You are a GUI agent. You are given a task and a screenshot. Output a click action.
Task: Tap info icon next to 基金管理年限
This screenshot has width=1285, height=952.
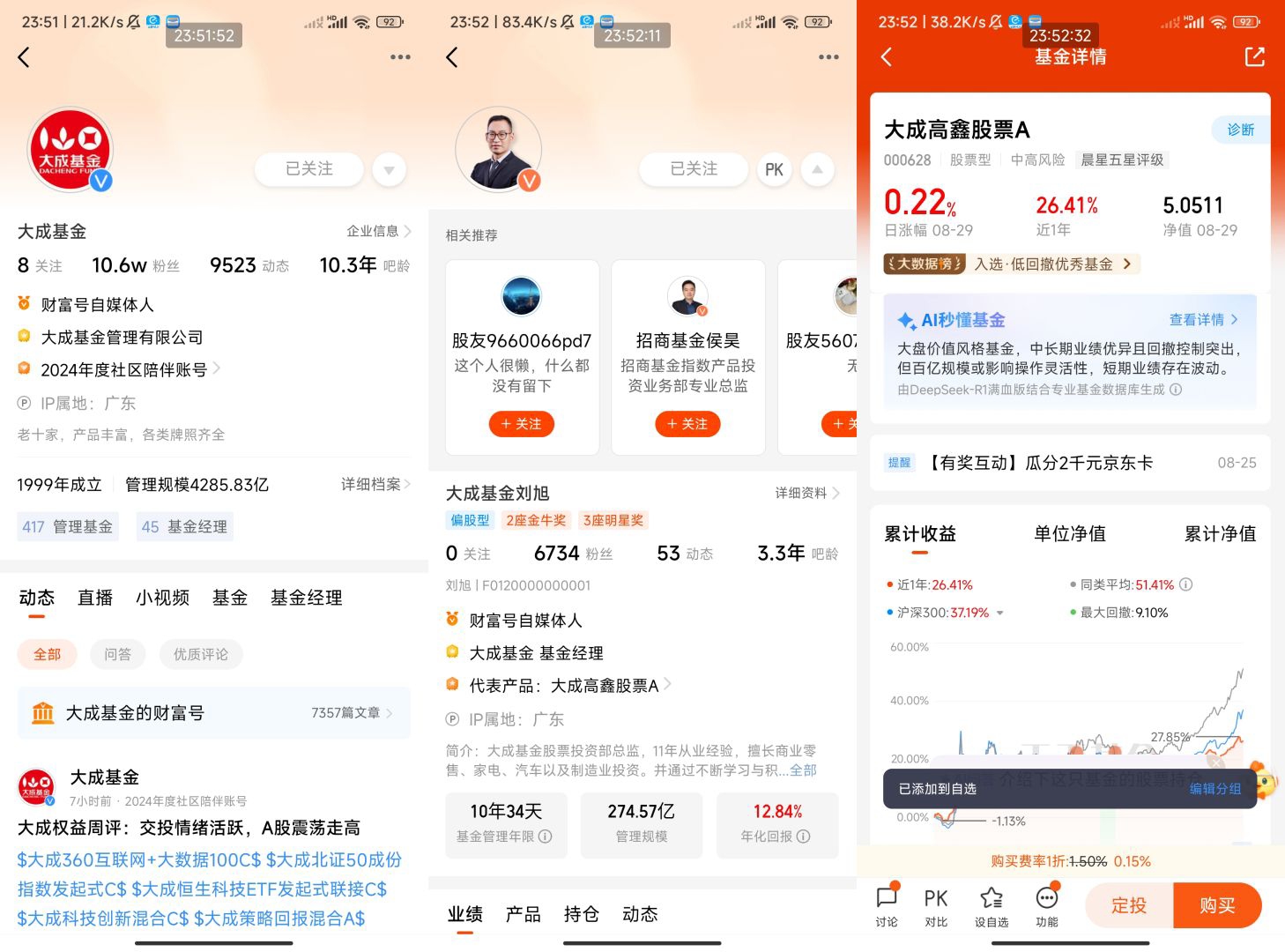(x=545, y=836)
